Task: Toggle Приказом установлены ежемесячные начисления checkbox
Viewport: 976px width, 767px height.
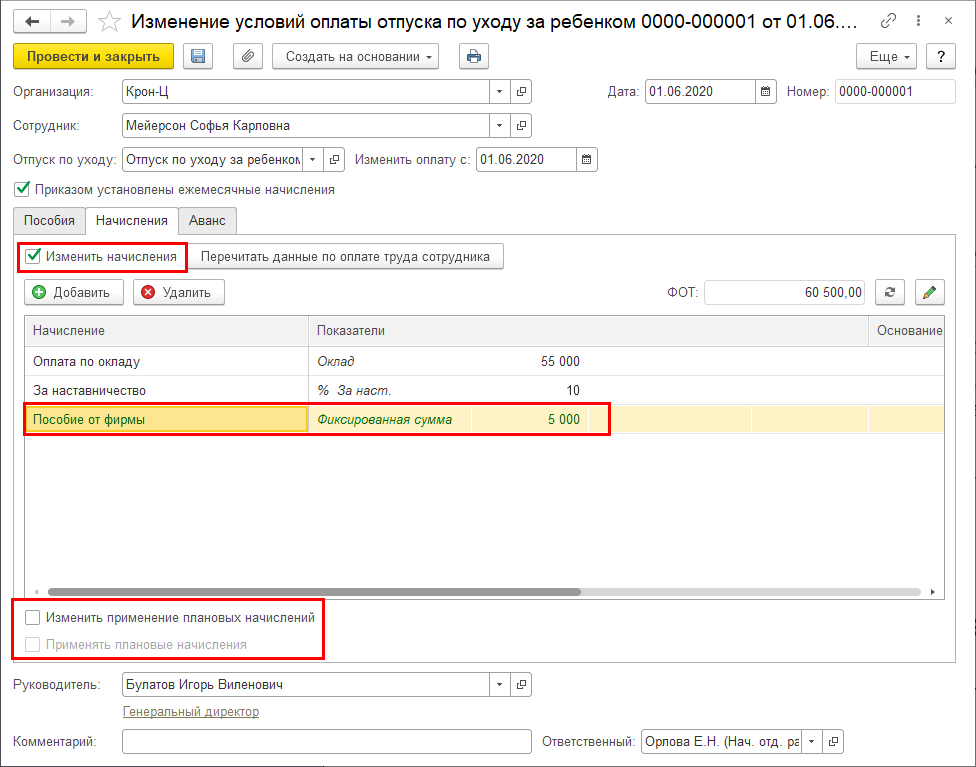Action: click(22, 189)
